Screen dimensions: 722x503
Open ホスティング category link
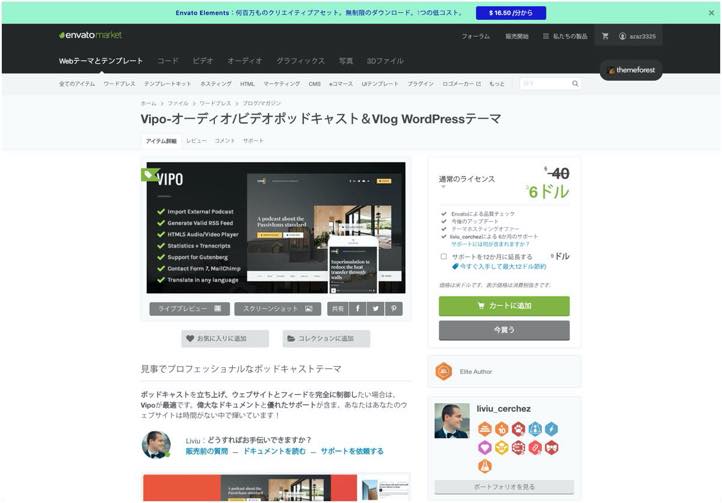tap(216, 84)
